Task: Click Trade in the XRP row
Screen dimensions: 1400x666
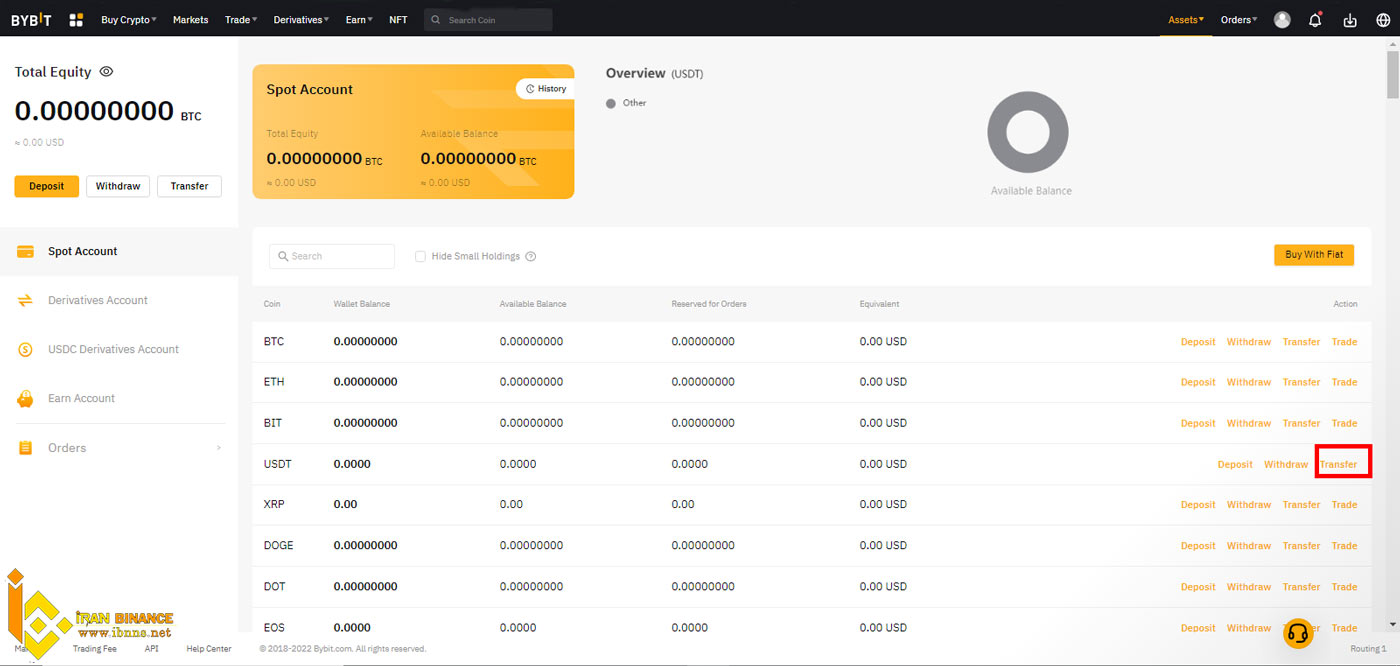Action: click(x=1344, y=505)
